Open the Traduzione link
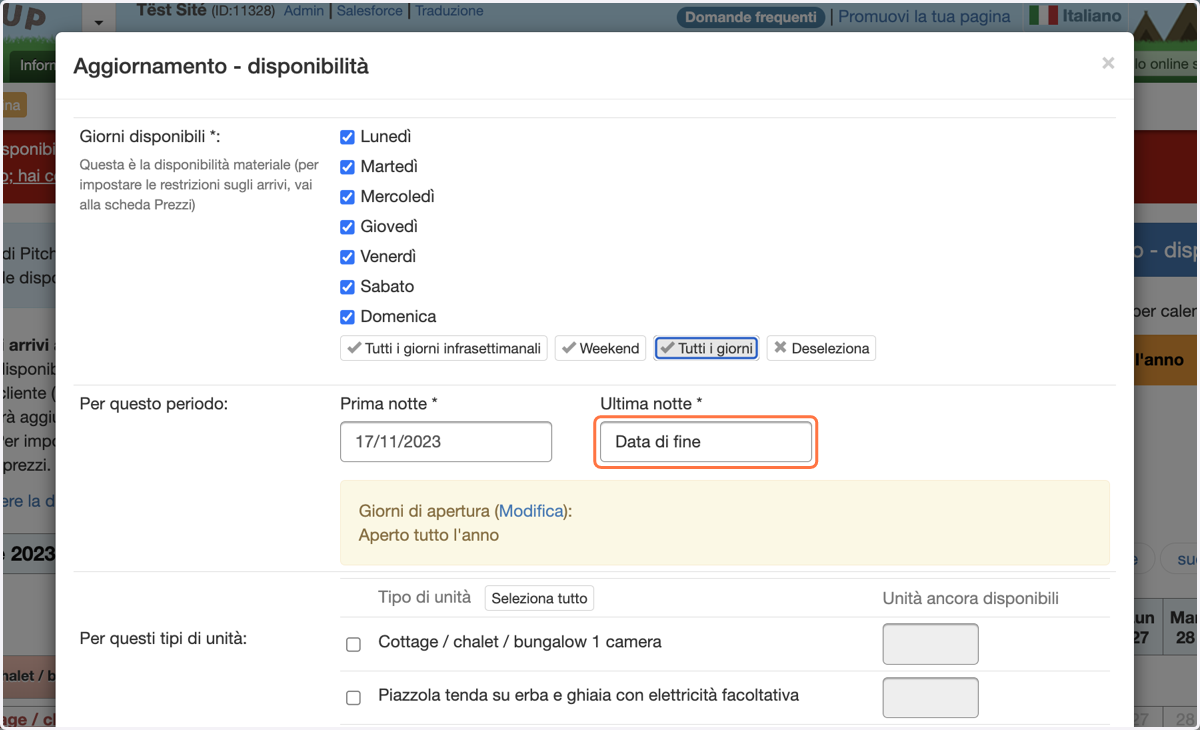 tap(449, 11)
